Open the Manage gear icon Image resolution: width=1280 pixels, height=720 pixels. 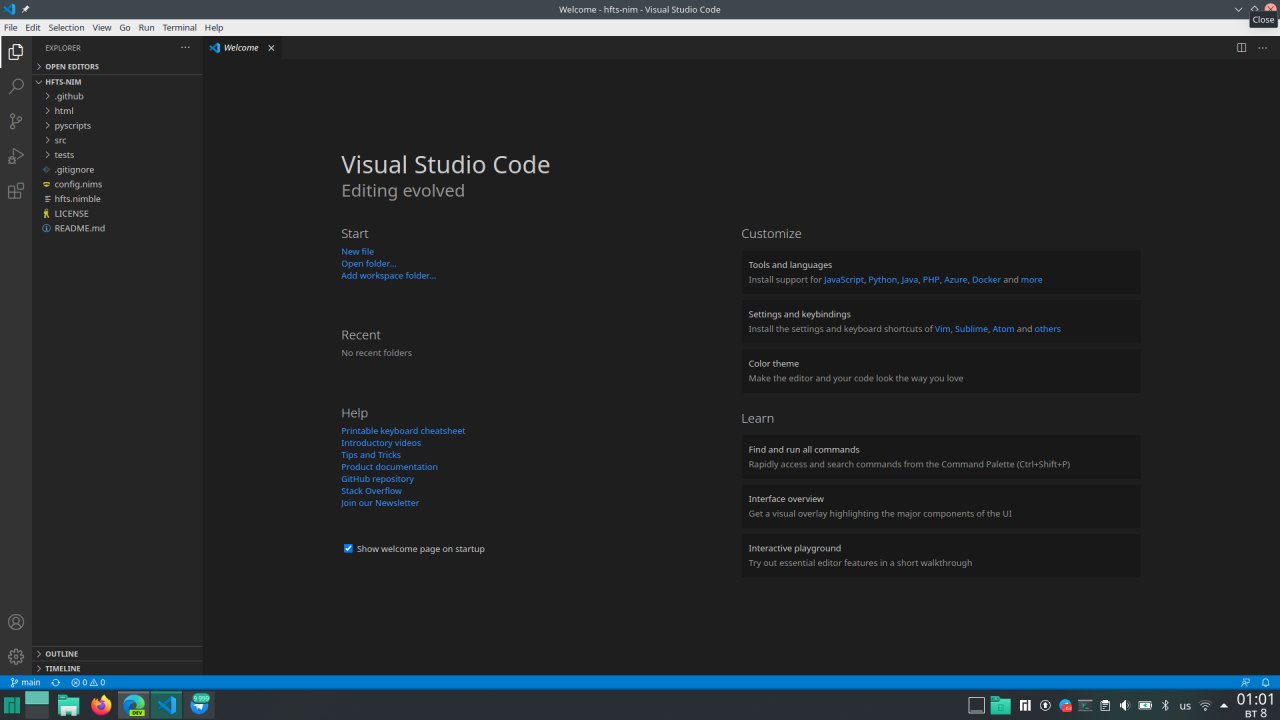16,657
